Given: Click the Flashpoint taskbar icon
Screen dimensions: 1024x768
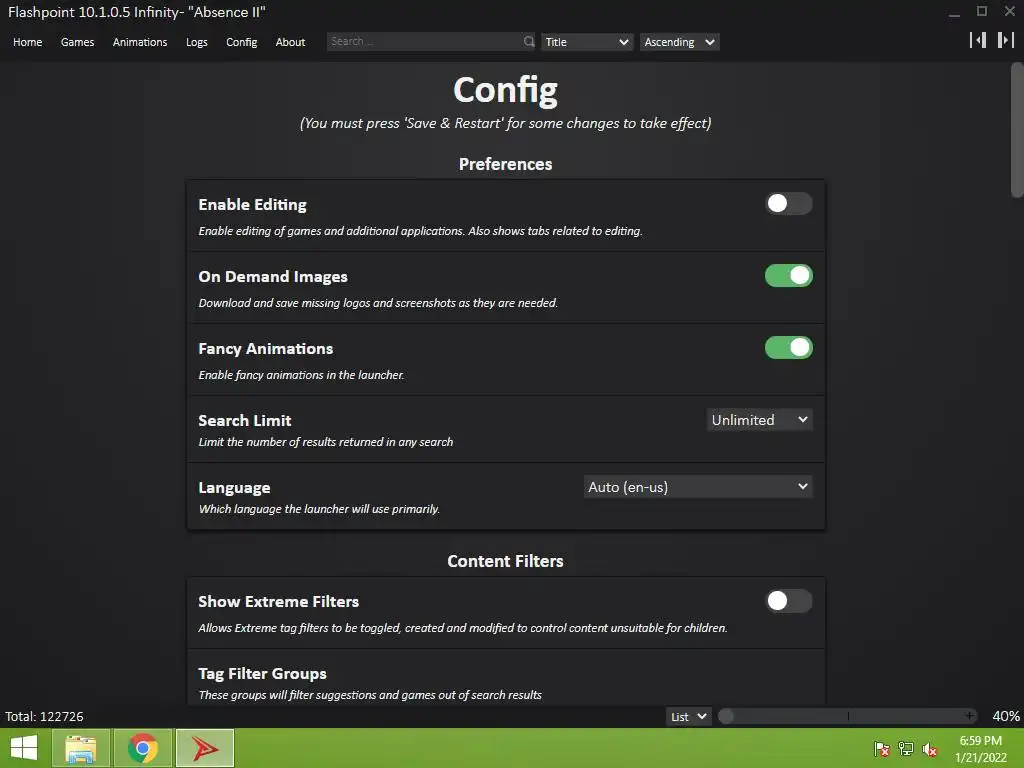Looking at the screenshot, I should pyautogui.click(x=205, y=748).
